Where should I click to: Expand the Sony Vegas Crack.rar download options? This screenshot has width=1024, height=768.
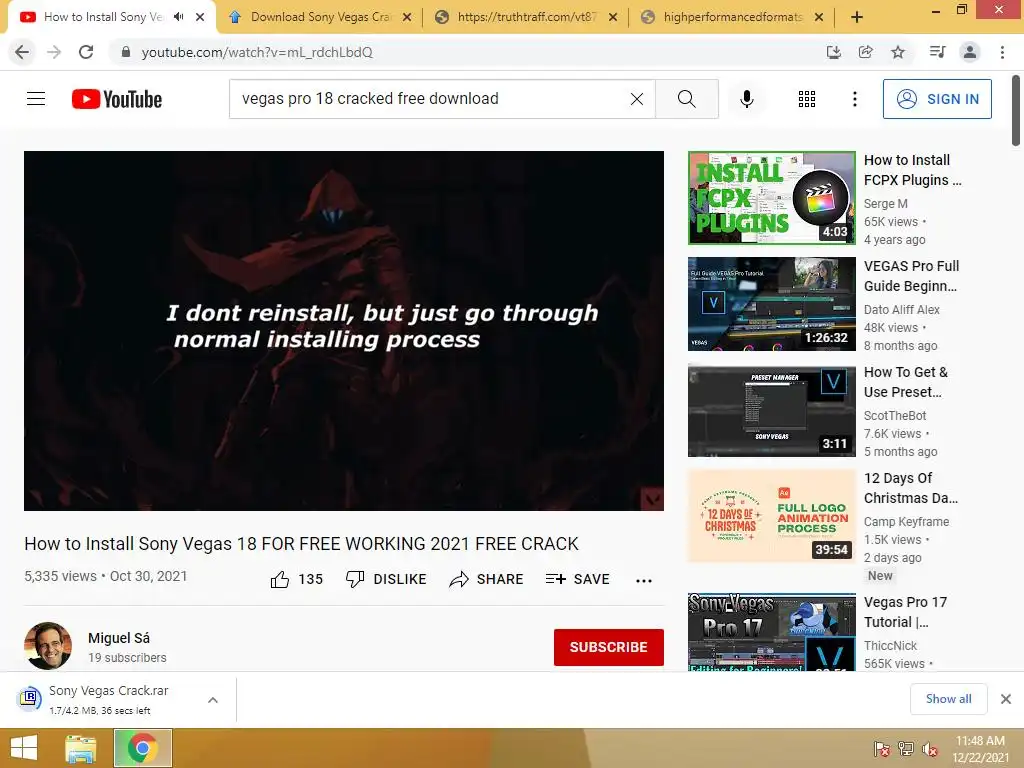click(212, 700)
